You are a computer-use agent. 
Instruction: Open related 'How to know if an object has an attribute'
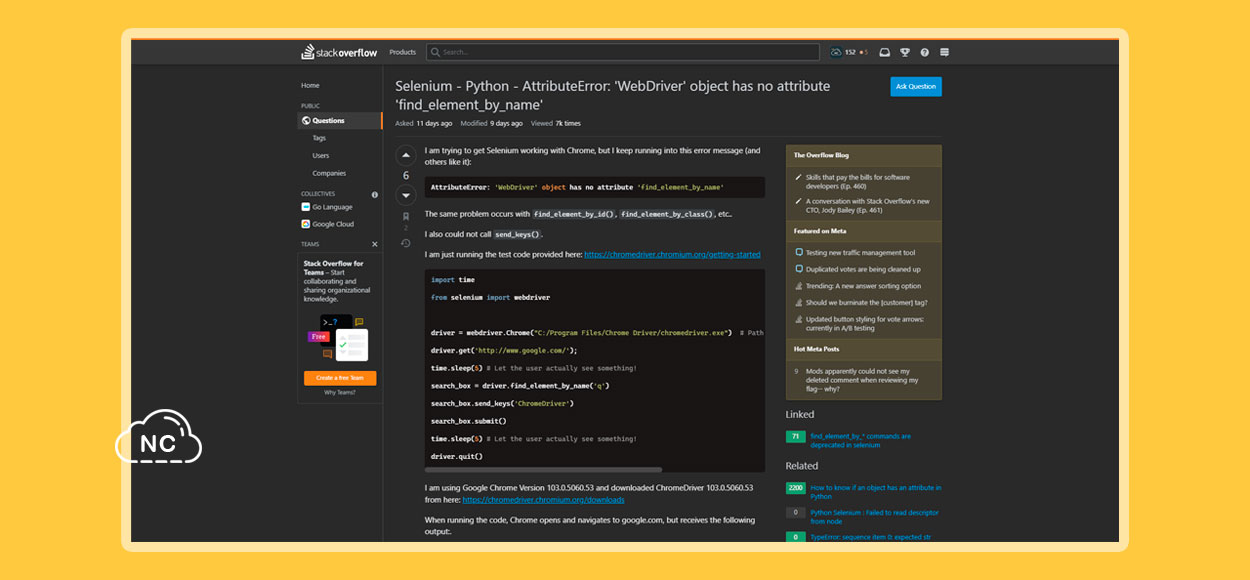tap(875, 492)
